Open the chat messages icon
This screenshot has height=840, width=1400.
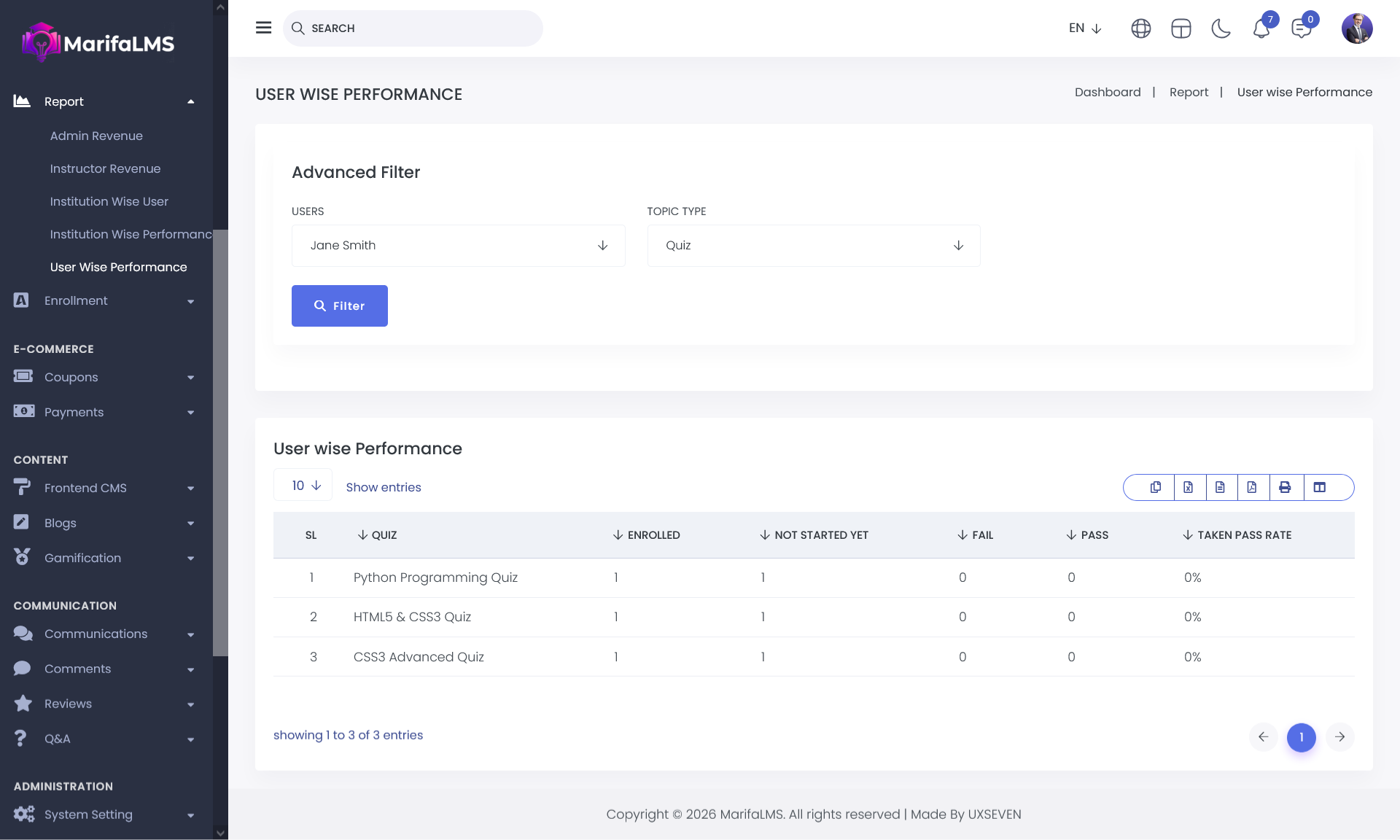pos(1301,28)
